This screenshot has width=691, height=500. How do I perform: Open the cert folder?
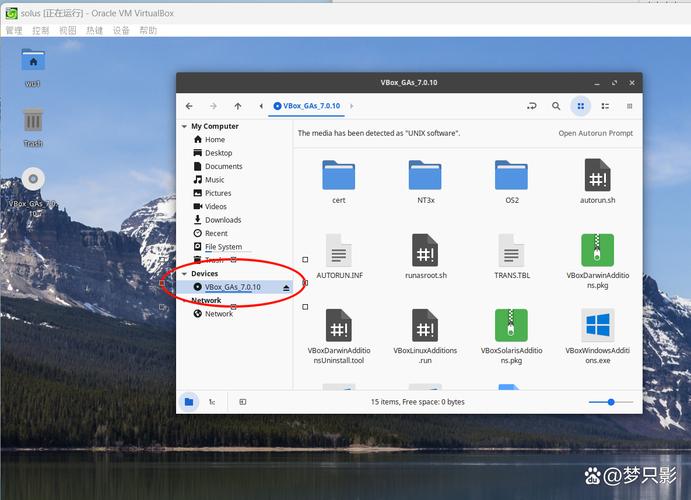pos(338,181)
